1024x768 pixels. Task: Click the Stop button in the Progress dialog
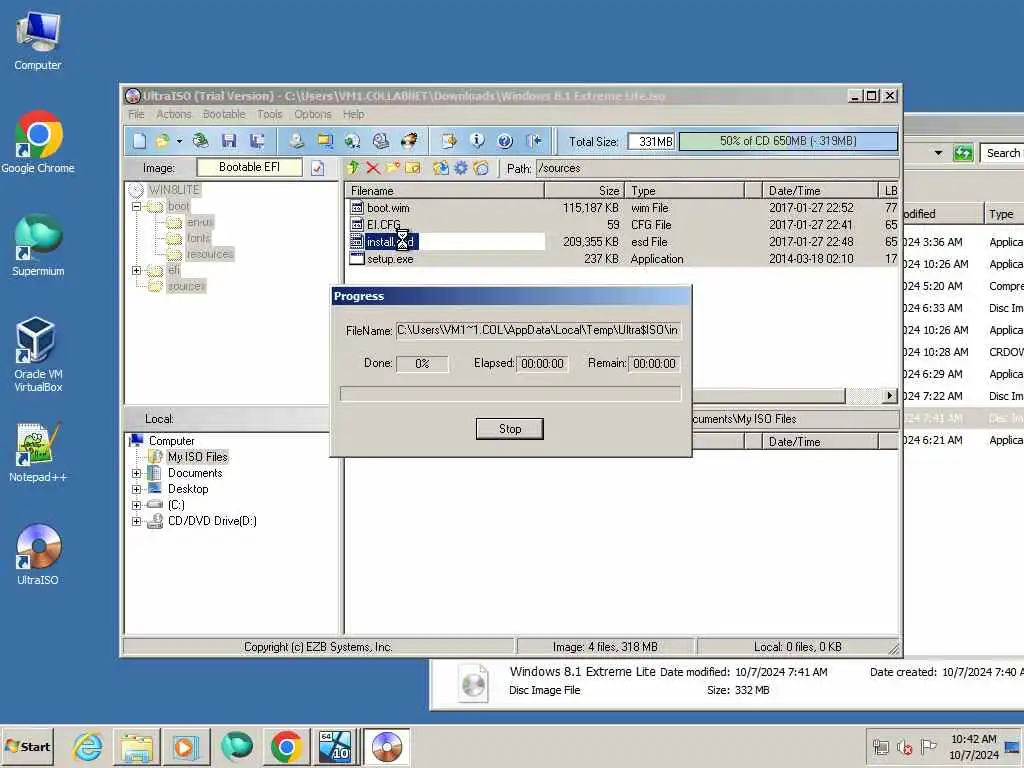pyautogui.click(x=510, y=429)
